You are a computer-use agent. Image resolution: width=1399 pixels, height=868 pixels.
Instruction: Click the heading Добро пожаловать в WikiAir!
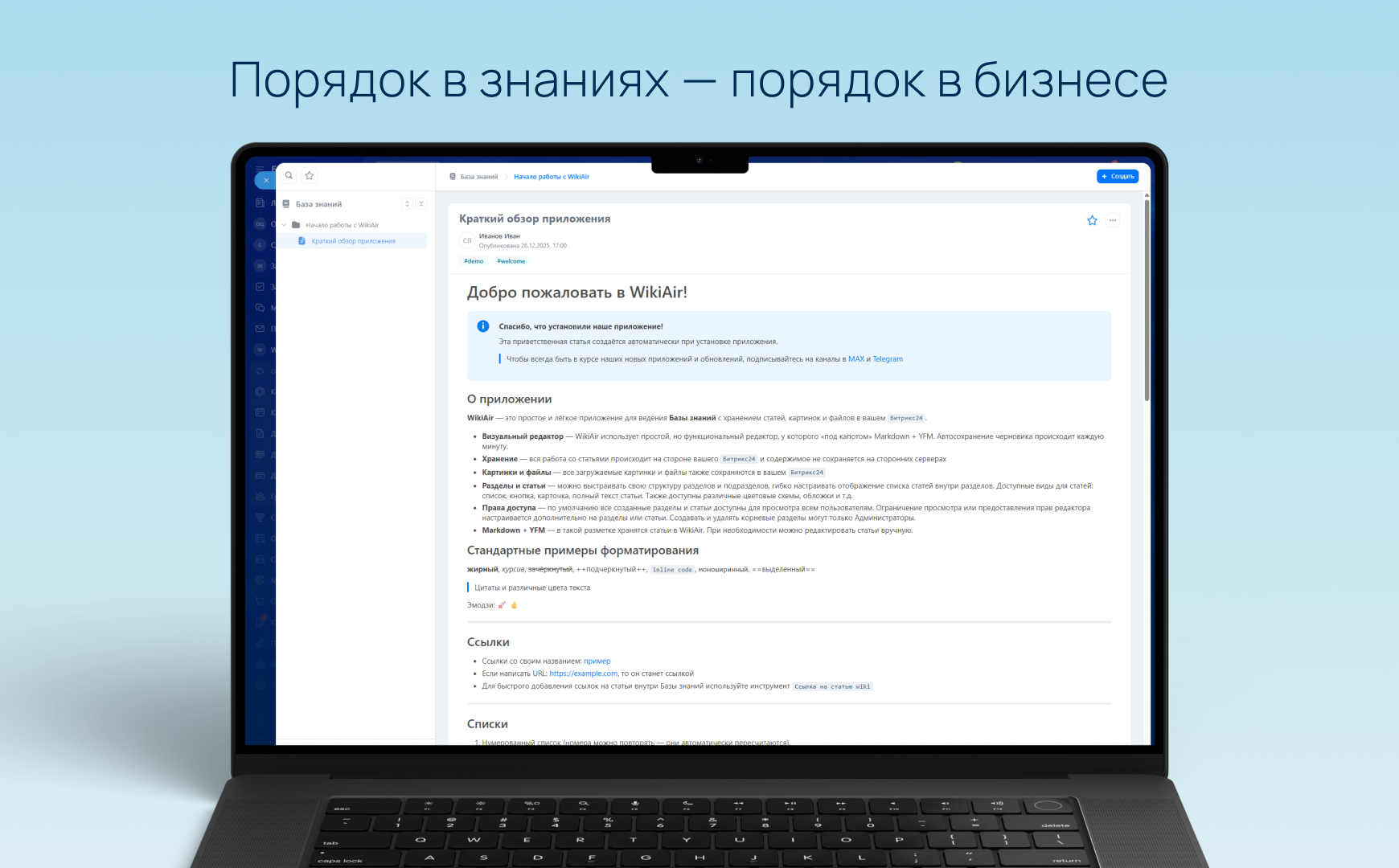577,293
